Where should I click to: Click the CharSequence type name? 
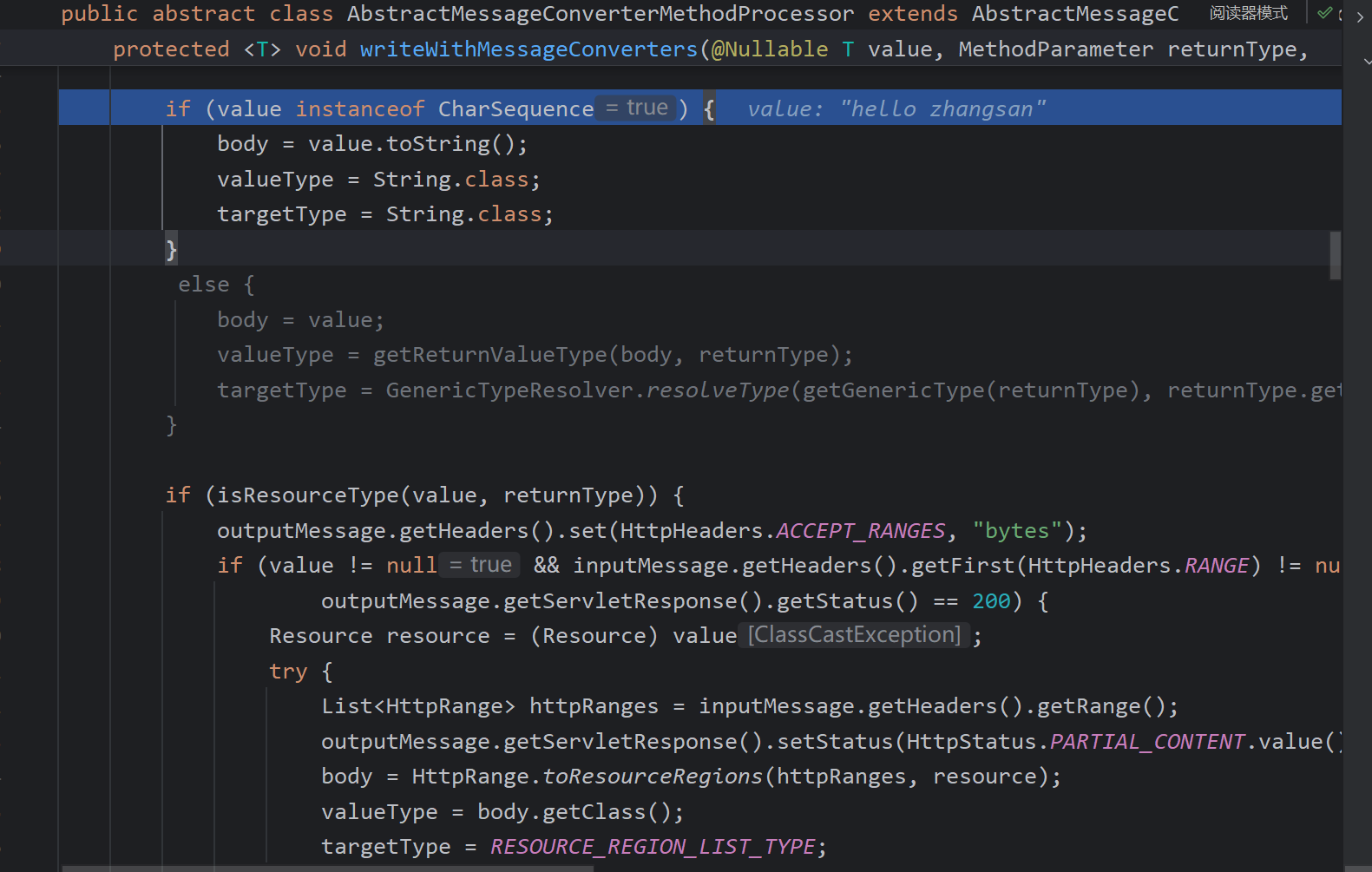[516, 108]
